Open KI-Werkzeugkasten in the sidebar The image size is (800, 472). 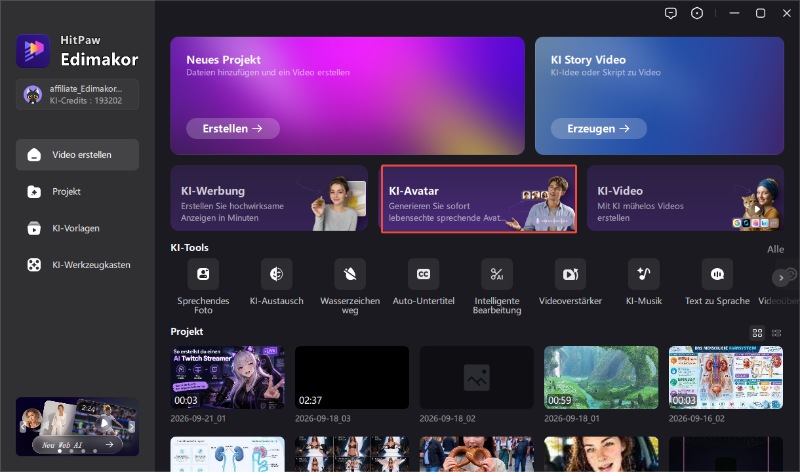(78, 265)
